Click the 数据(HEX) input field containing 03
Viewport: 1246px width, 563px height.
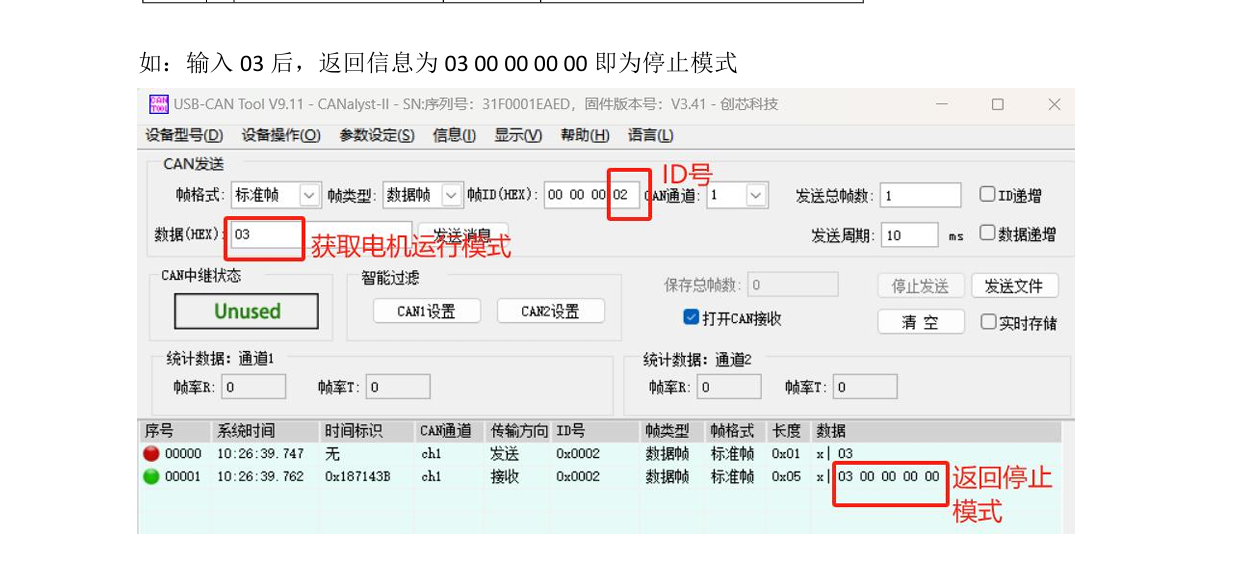[x=266, y=234]
